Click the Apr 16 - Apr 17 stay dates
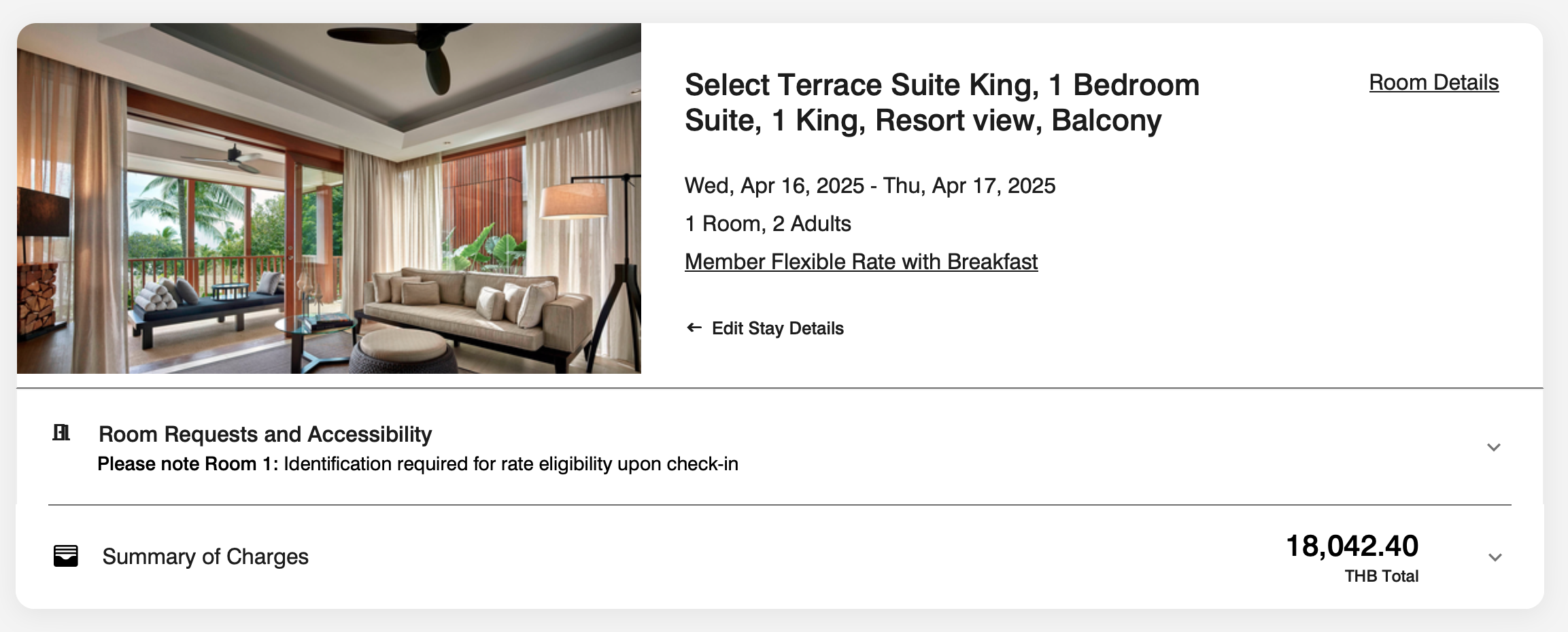1568x632 pixels. pyautogui.click(x=870, y=186)
